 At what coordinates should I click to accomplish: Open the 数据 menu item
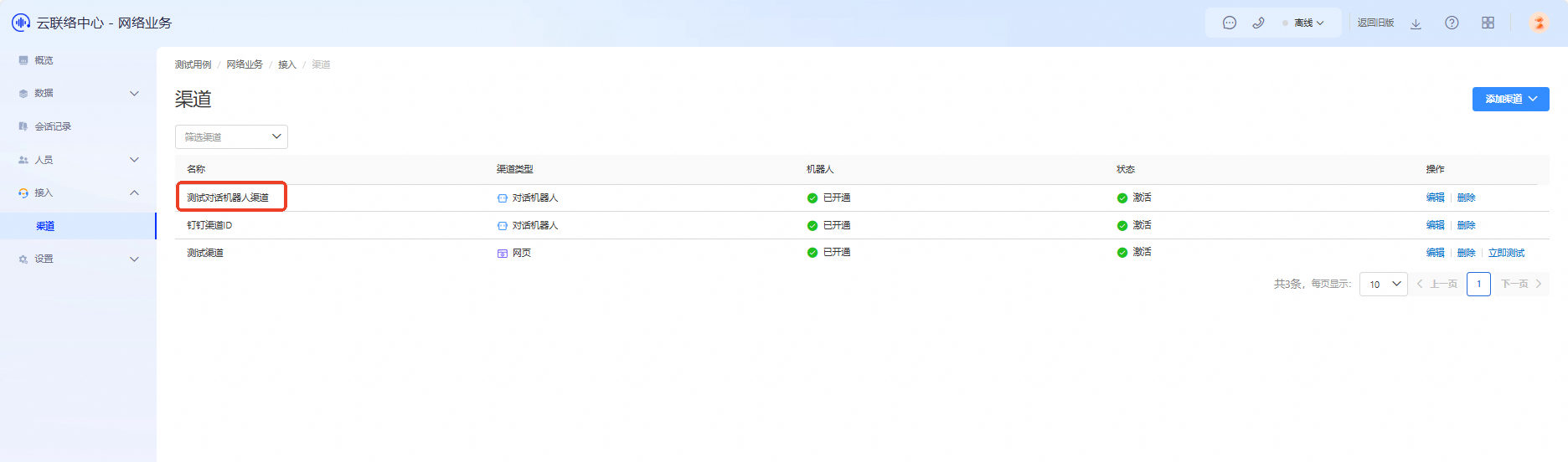click(78, 94)
